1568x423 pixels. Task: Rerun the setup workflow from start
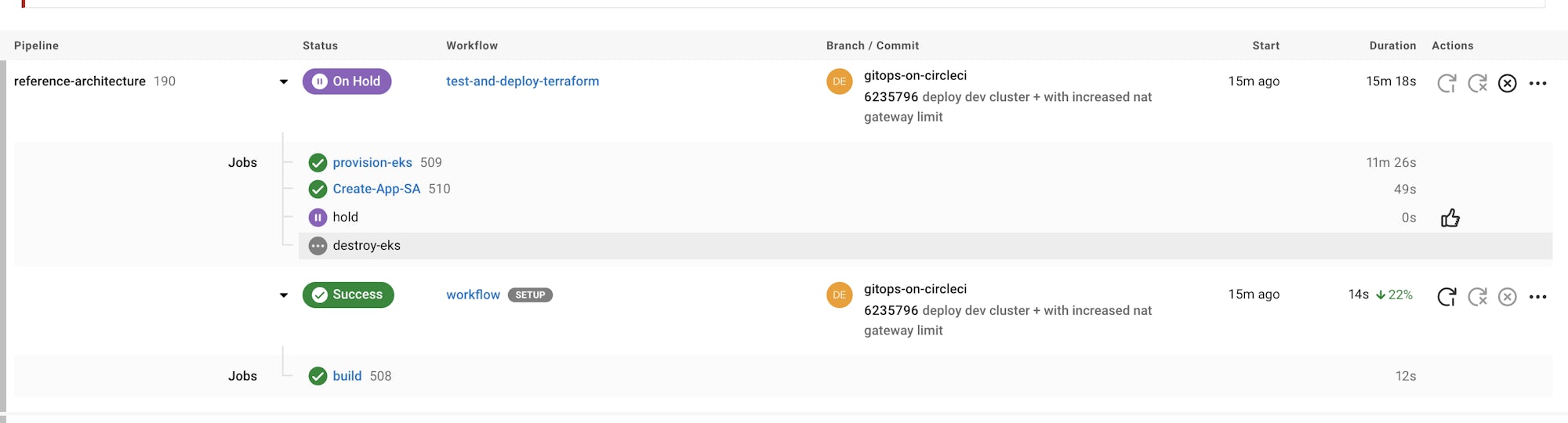[x=1446, y=296]
